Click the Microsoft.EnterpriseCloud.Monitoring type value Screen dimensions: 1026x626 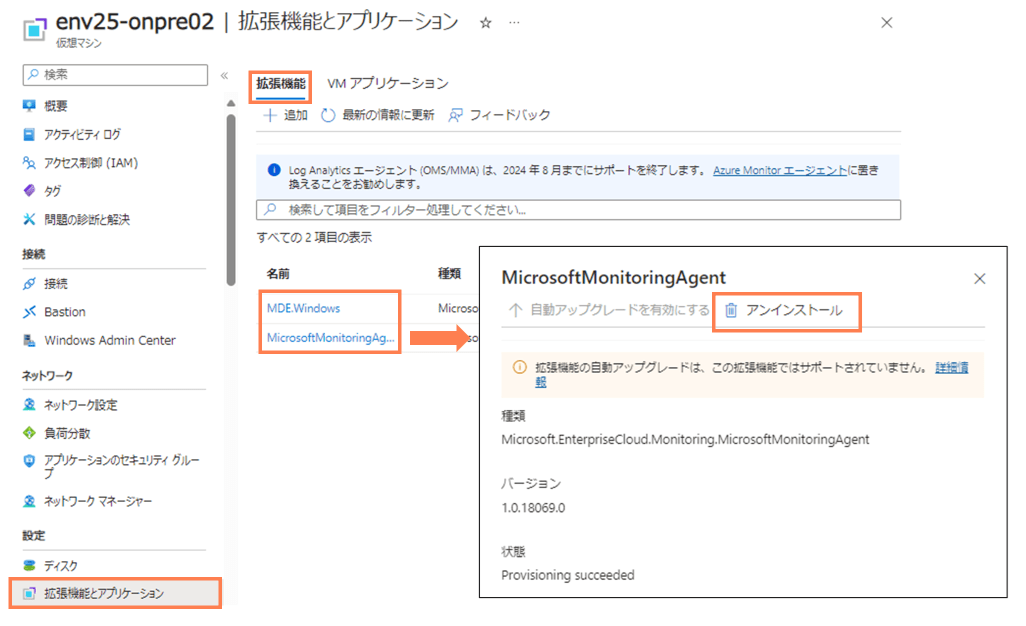coord(685,440)
